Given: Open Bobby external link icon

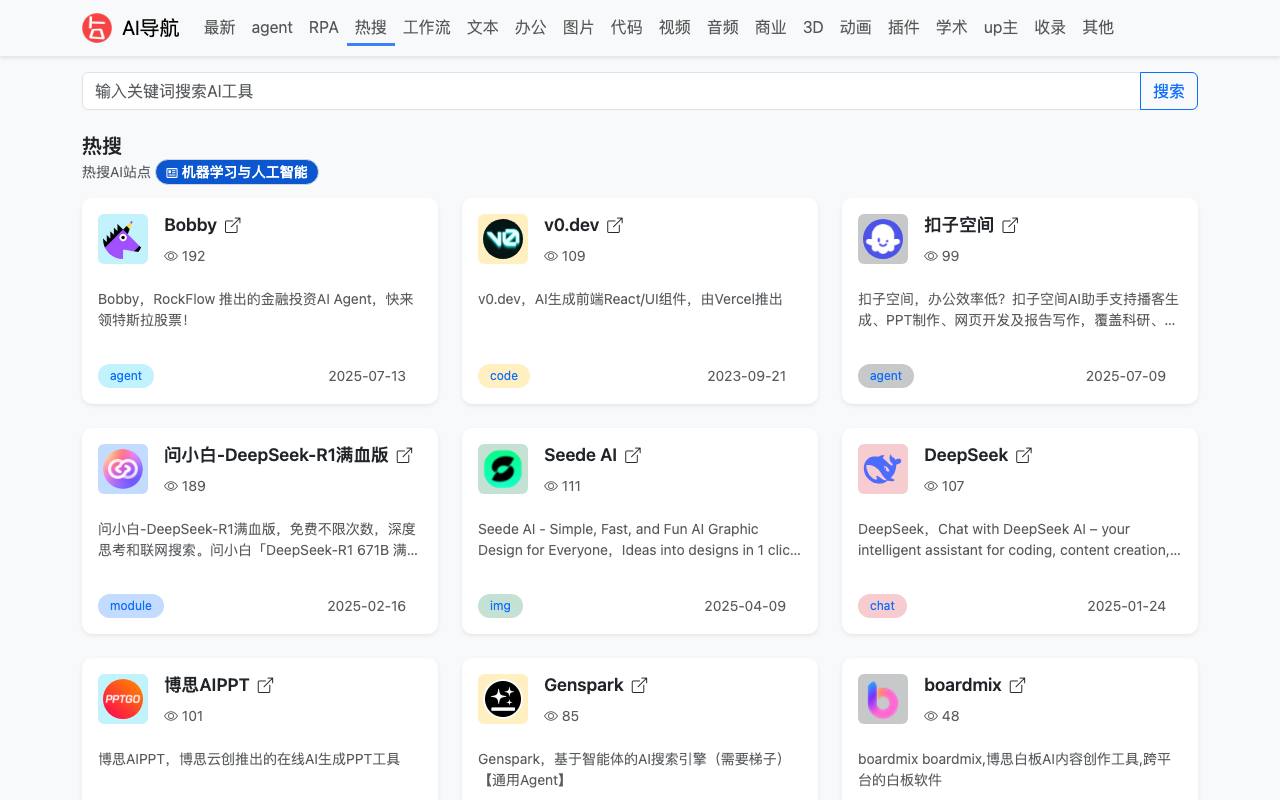Looking at the screenshot, I should pos(233,225).
